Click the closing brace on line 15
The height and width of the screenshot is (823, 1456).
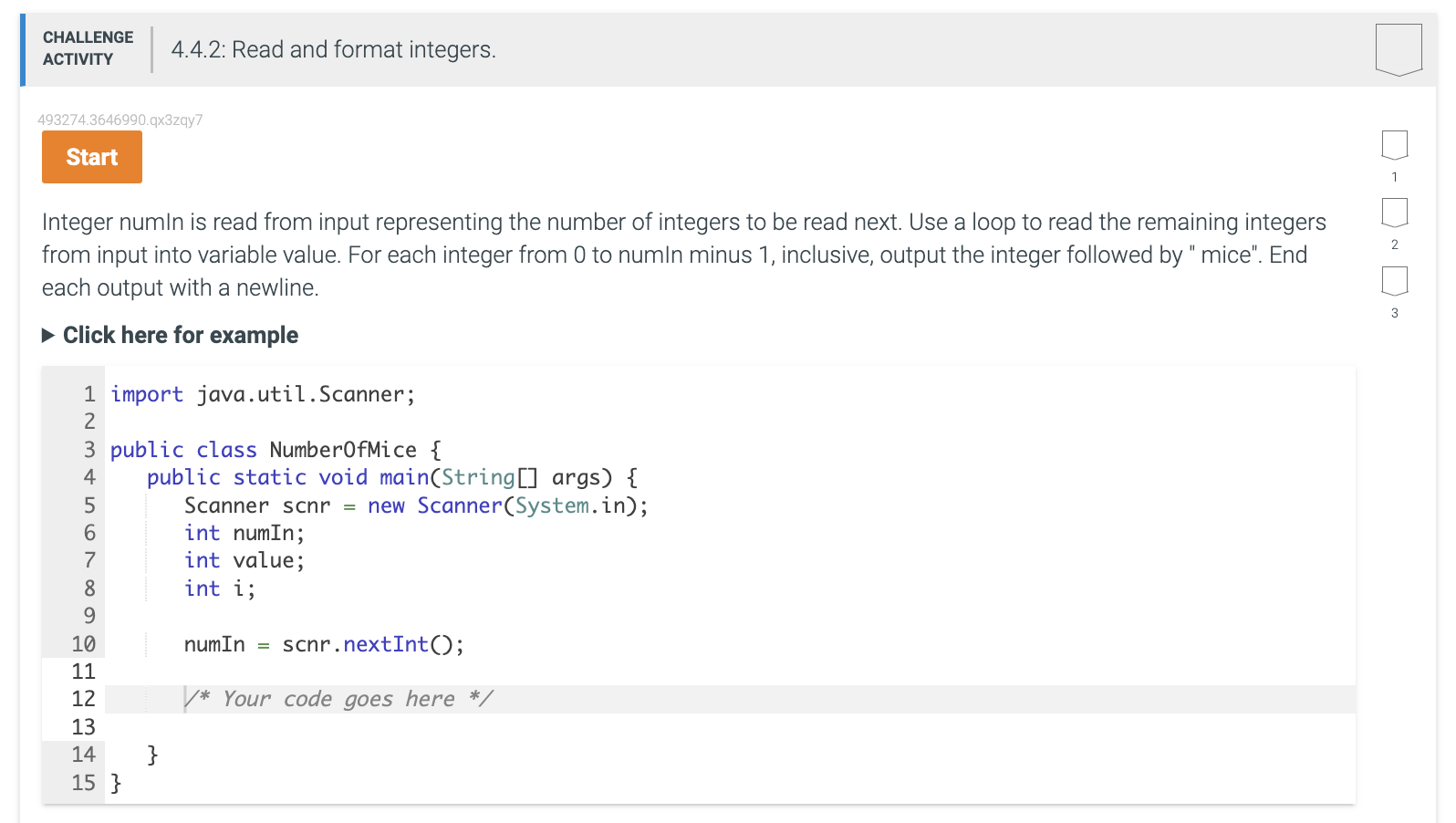coord(113,783)
